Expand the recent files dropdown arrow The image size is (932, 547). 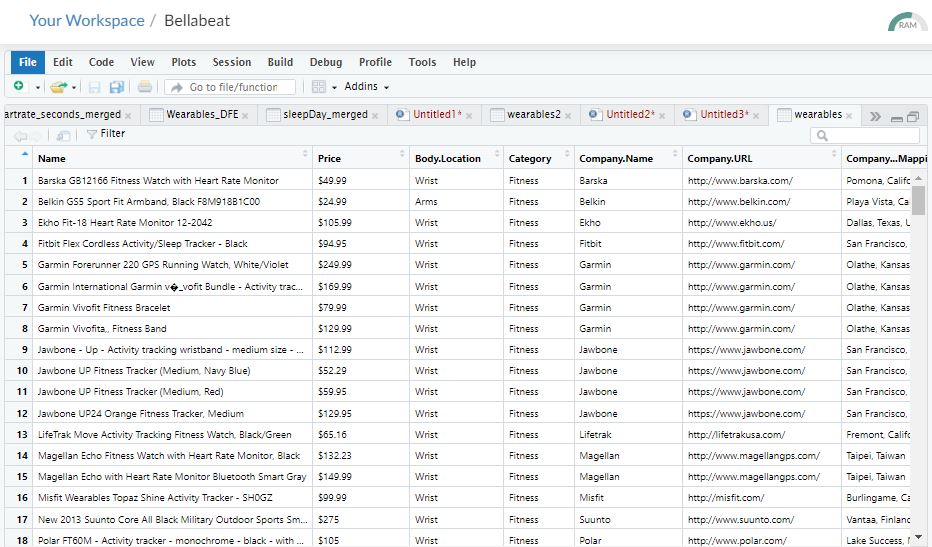click(x=74, y=87)
